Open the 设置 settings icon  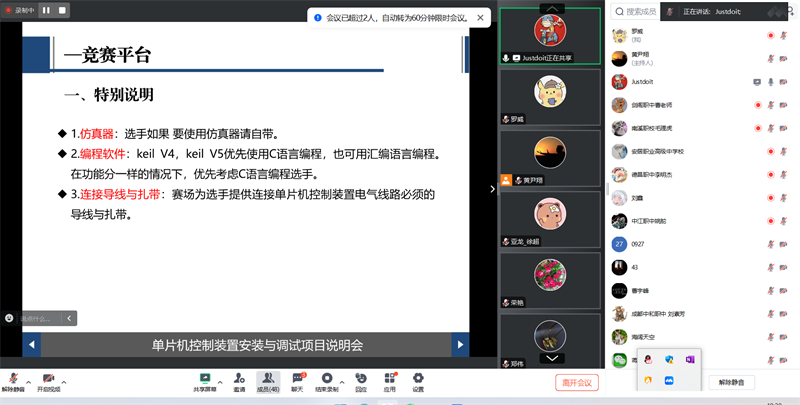pos(418,378)
